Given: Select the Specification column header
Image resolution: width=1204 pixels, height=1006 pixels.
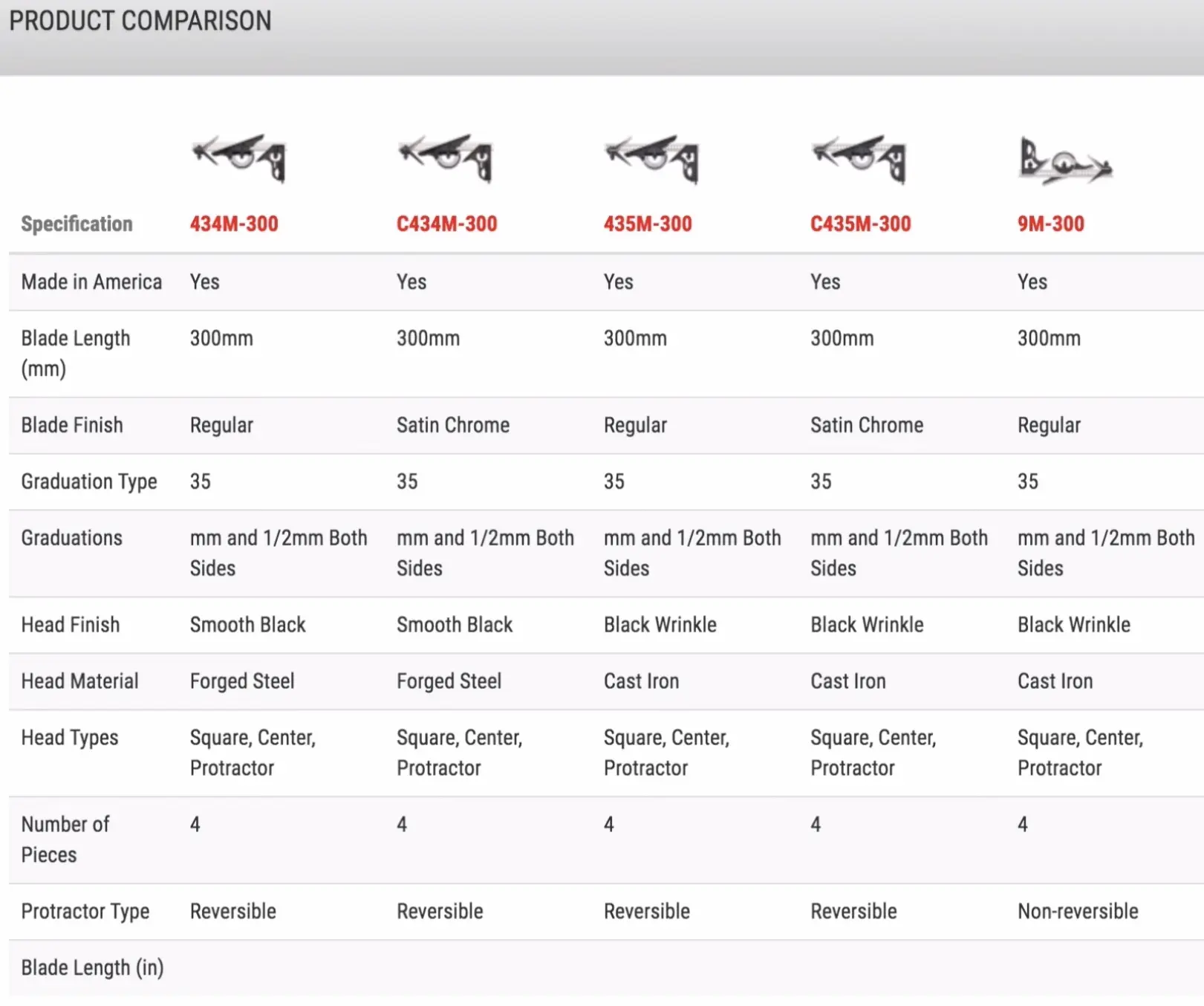Looking at the screenshot, I should coord(77,224).
